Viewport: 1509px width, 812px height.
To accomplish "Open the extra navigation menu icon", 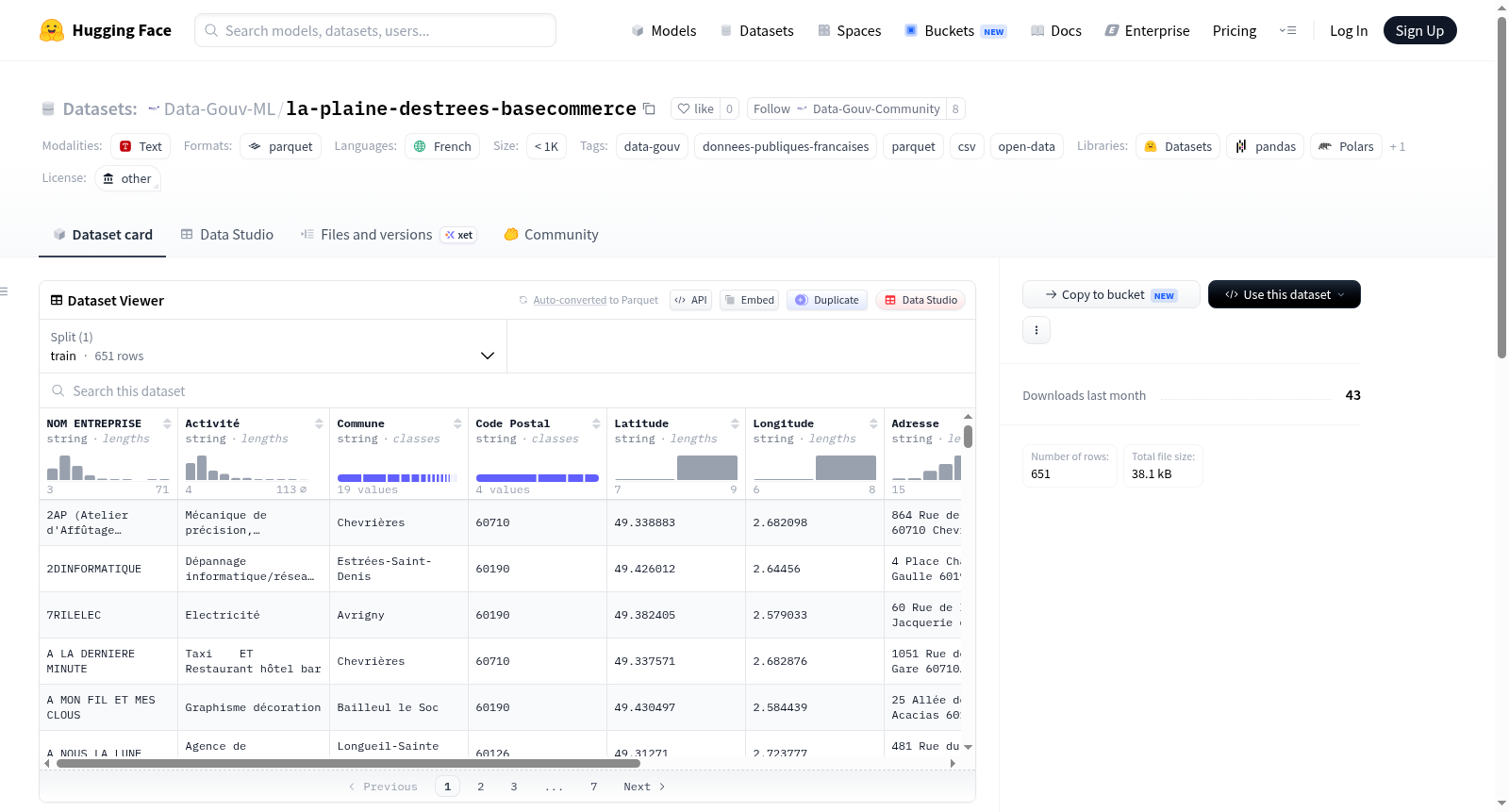I will pos(1287,30).
